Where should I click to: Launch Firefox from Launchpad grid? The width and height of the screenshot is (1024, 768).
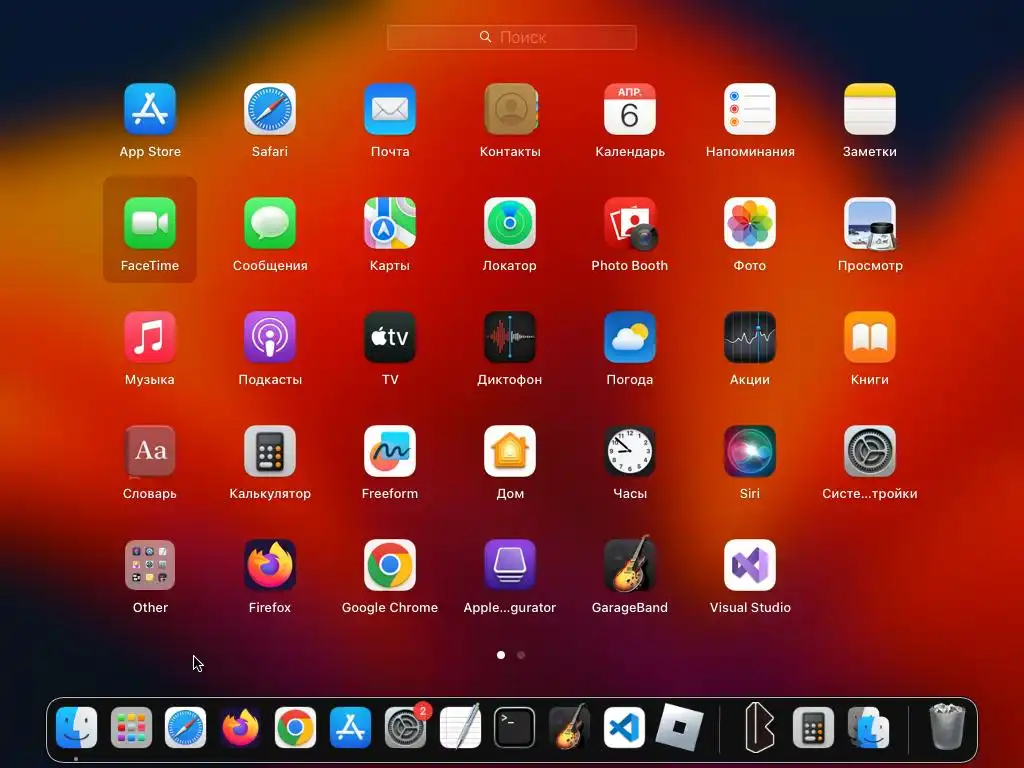[270, 565]
